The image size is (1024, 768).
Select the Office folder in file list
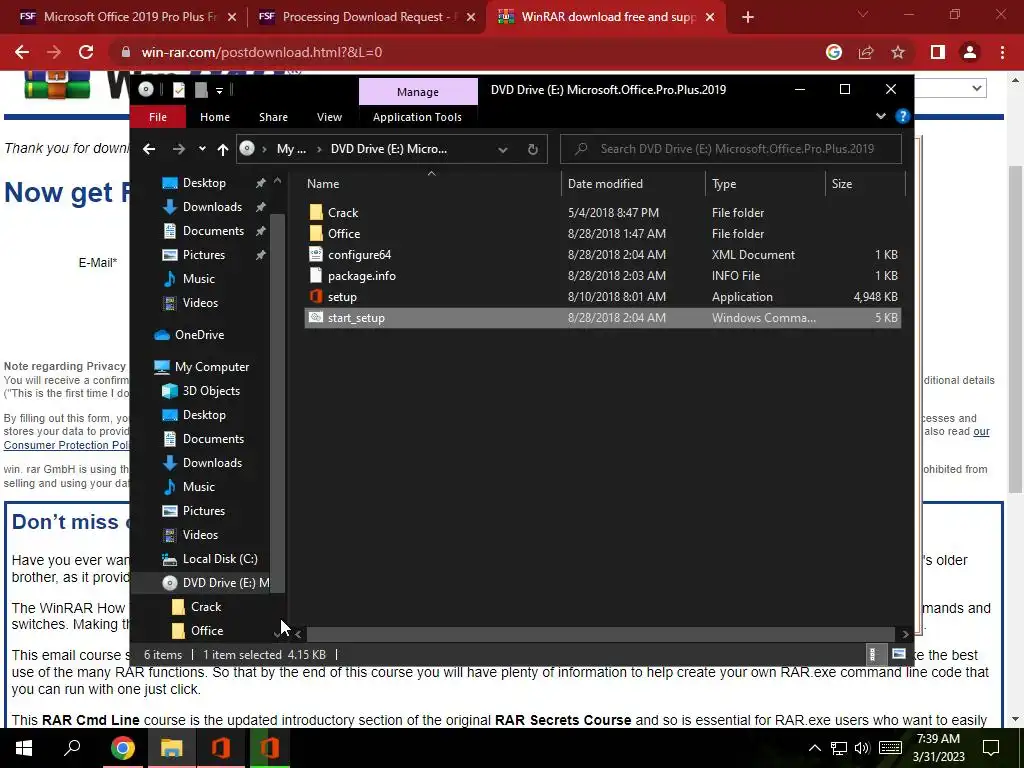tap(602, 234)
